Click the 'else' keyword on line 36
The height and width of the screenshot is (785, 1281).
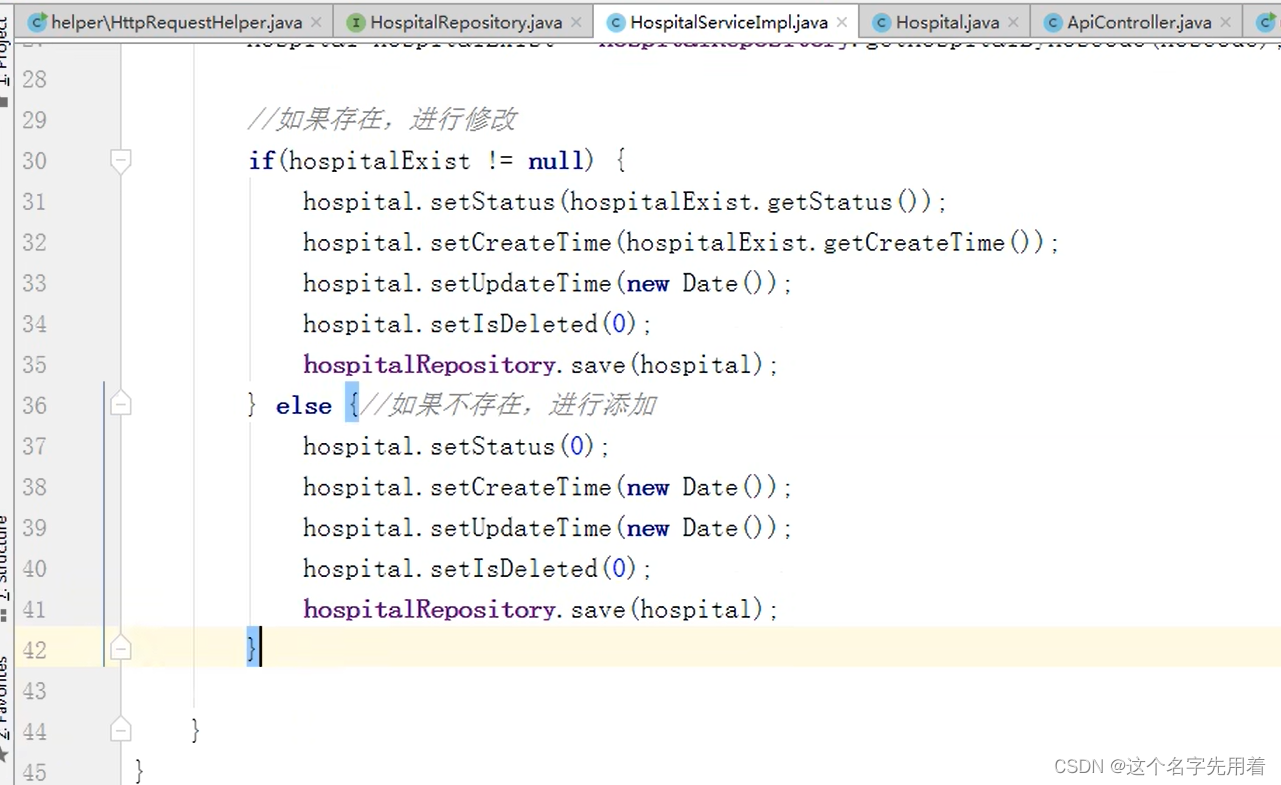(304, 405)
